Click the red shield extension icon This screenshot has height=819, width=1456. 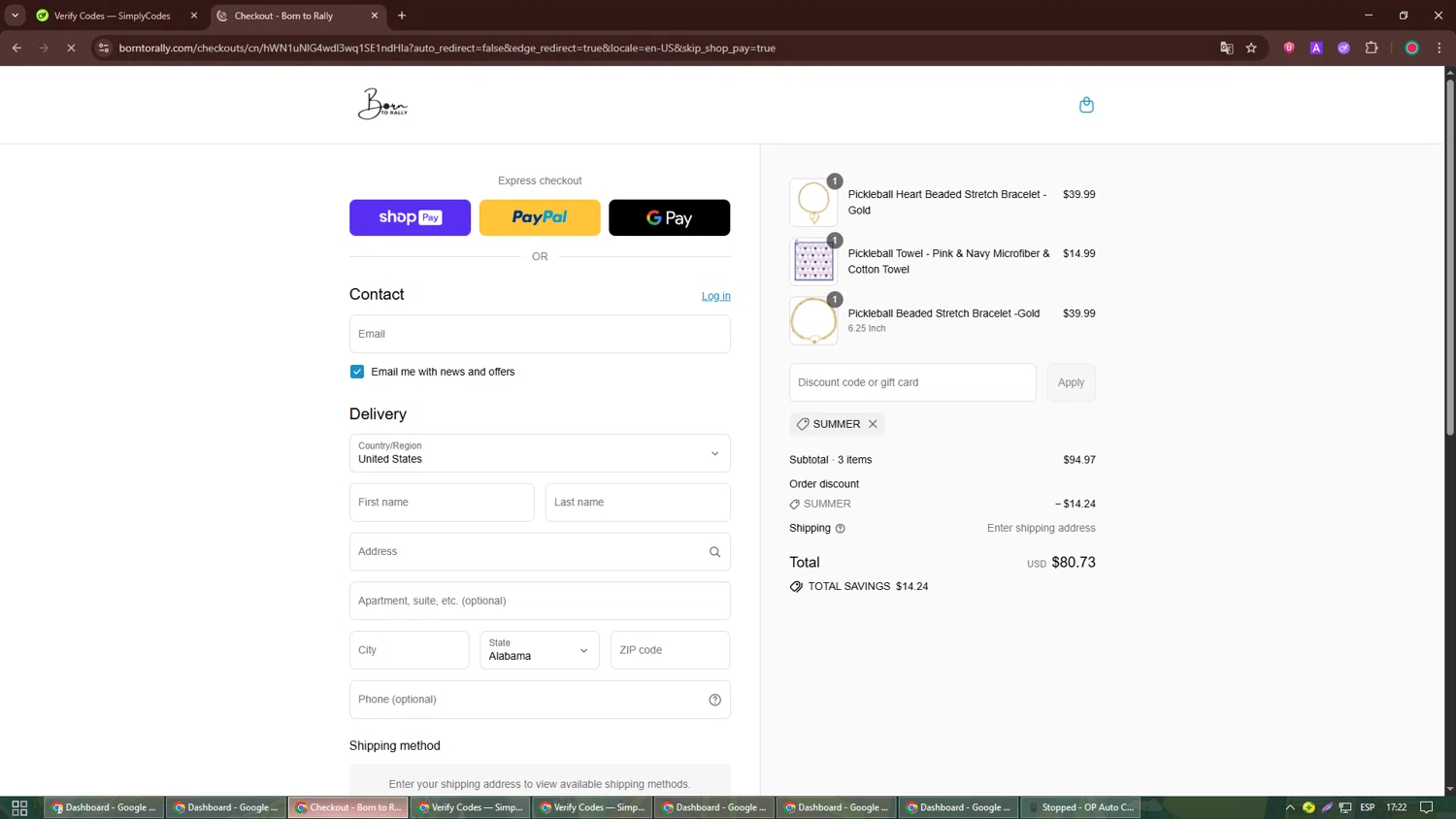click(x=1289, y=48)
